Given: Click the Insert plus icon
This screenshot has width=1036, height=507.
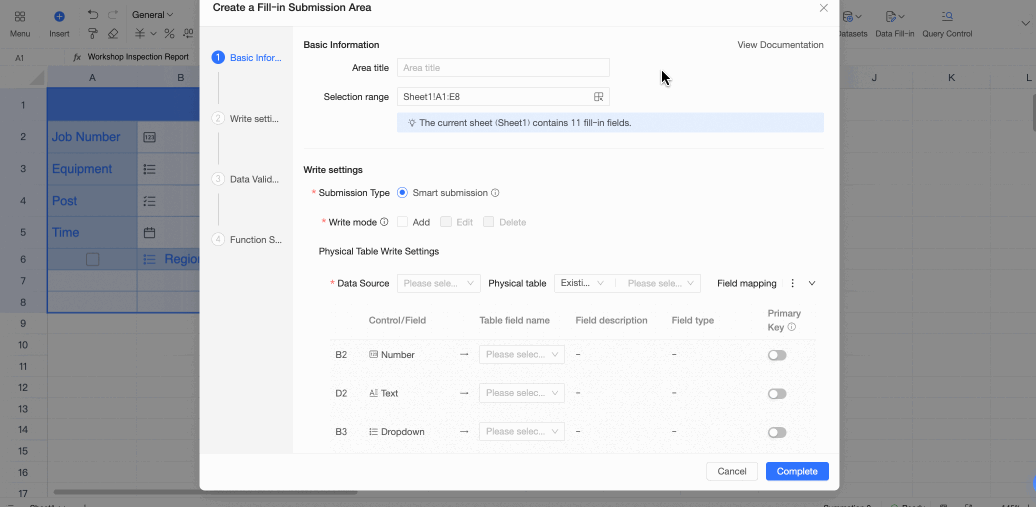Looking at the screenshot, I should [x=59, y=17].
